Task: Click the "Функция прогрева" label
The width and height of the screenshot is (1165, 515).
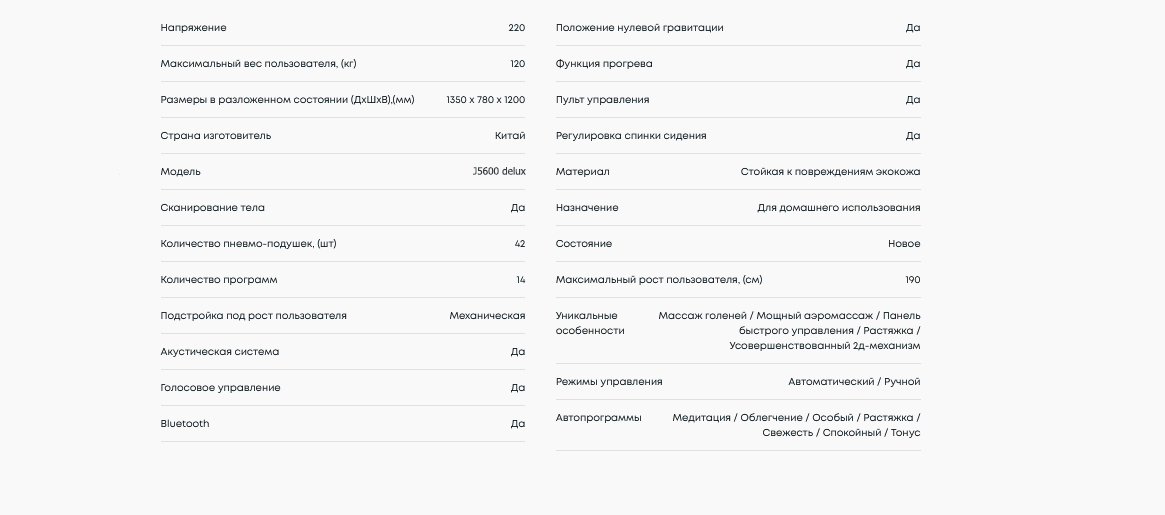Action: click(x=604, y=64)
